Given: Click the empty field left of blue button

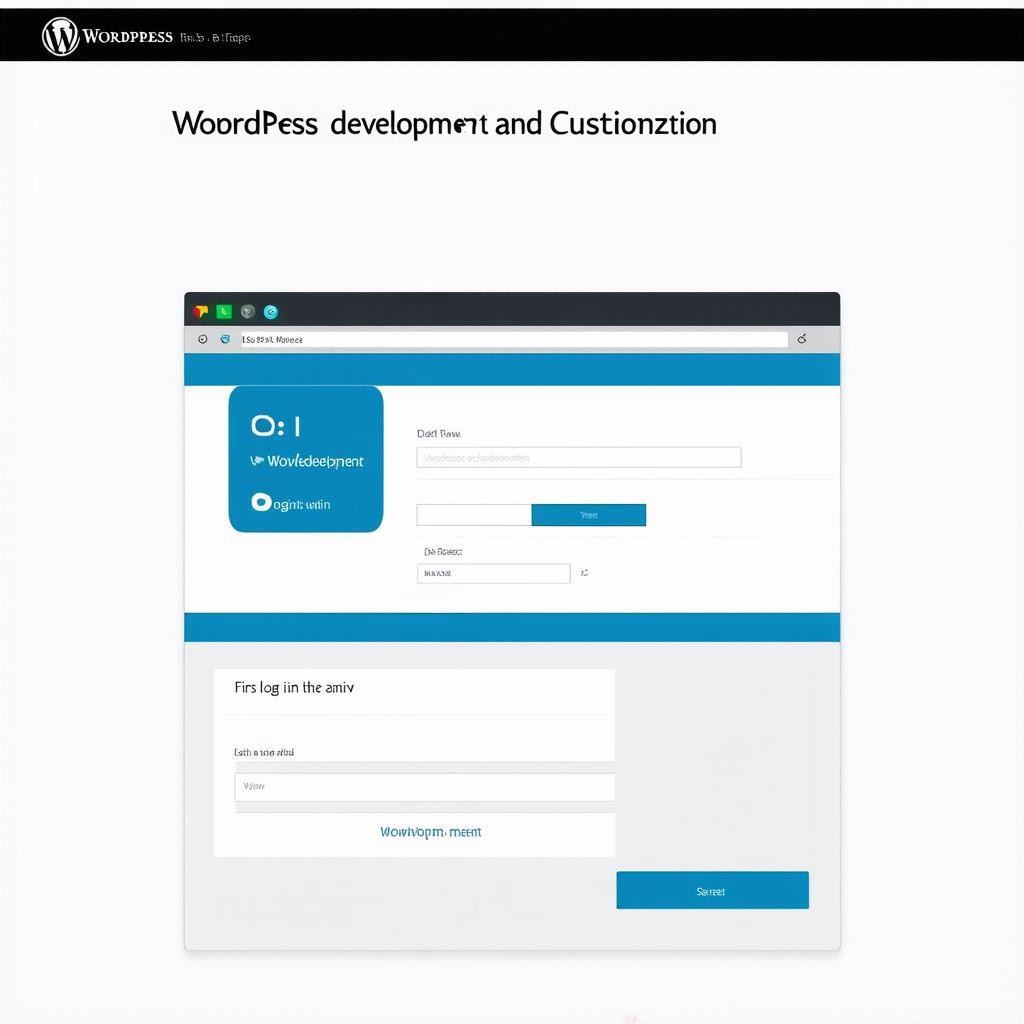Looking at the screenshot, I should (473, 515).
